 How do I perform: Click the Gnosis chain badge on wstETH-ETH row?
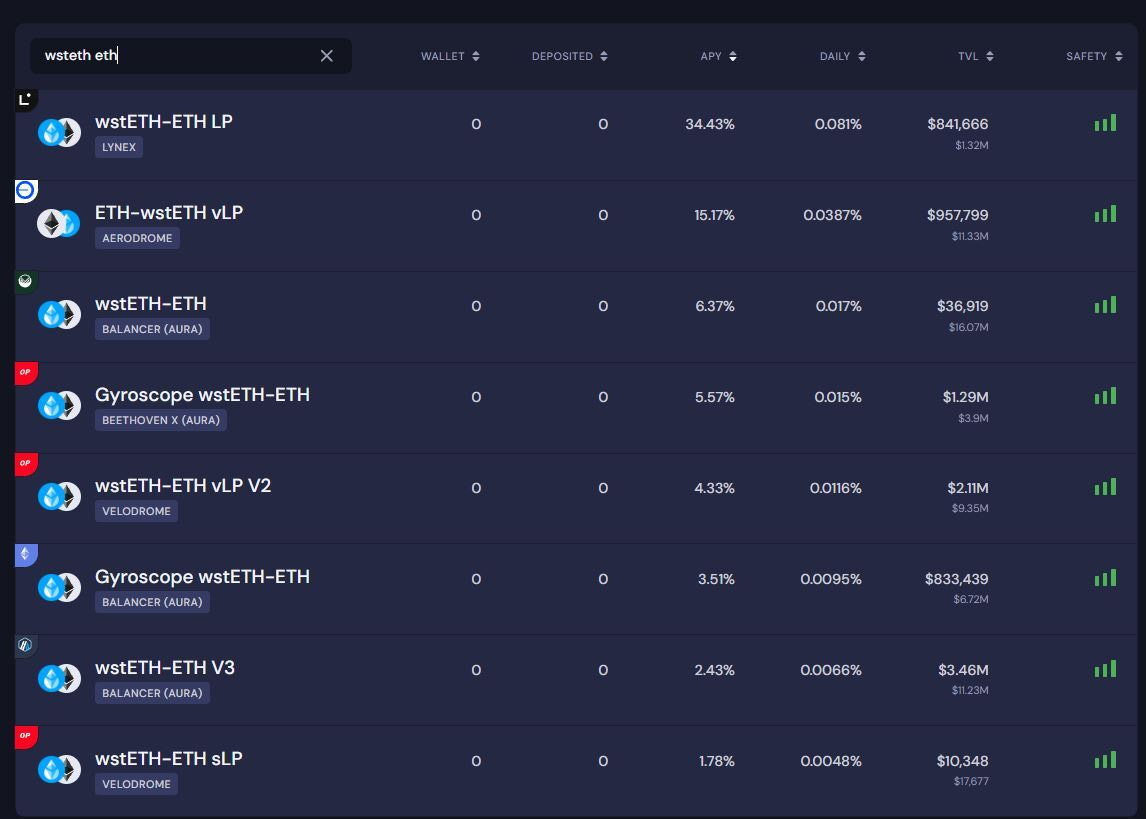click(26, 281)
